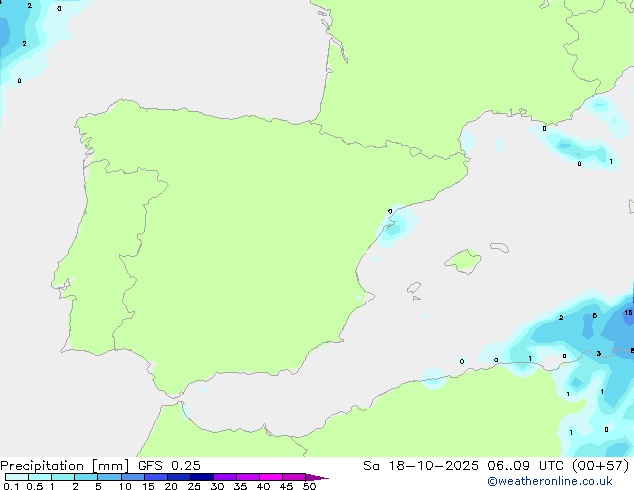Click the '06..09 UTC' time text
The image size is (634, 490).
click(x=525, y=466)
